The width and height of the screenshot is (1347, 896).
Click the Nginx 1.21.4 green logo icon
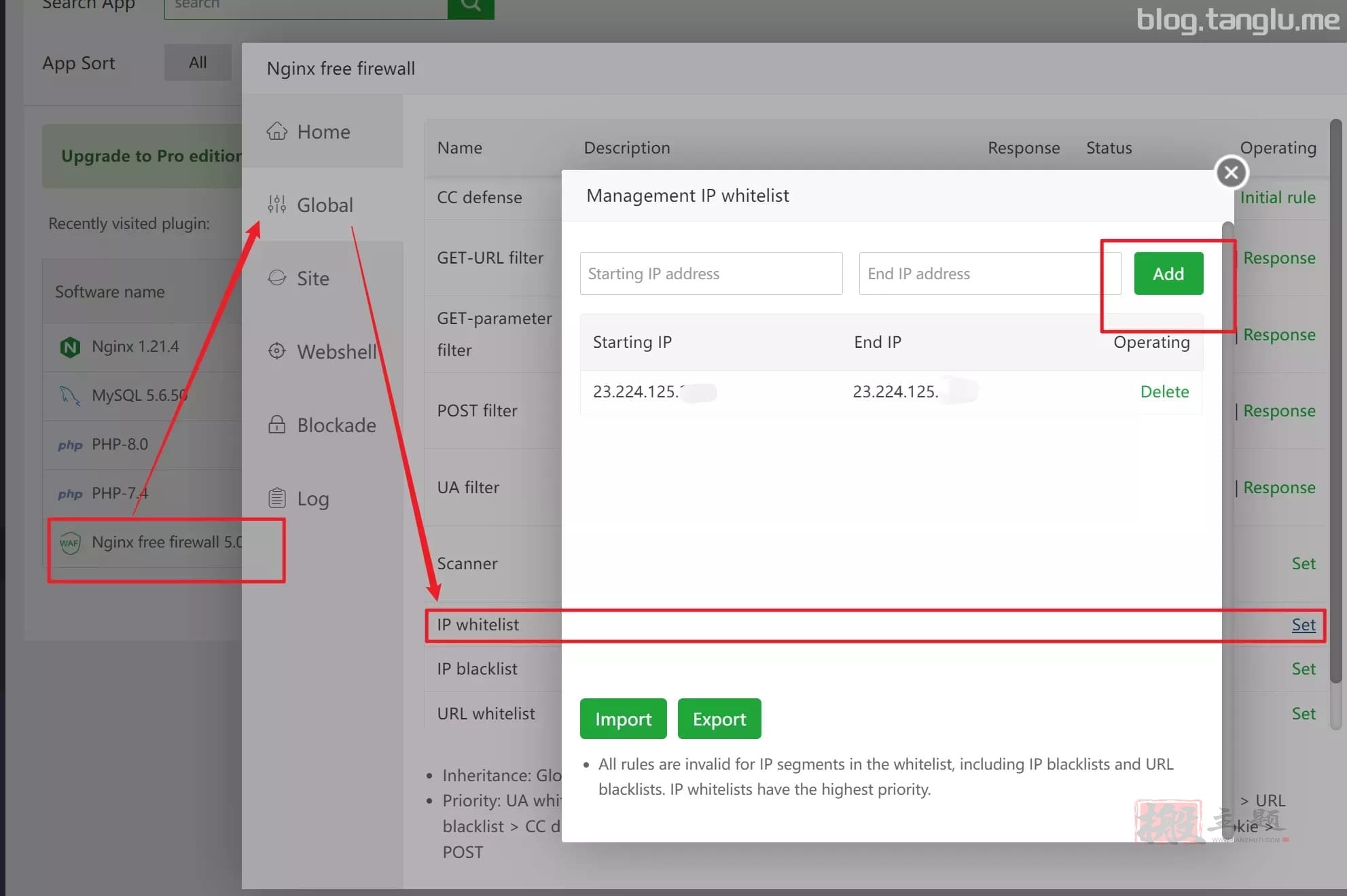[70, 347]
